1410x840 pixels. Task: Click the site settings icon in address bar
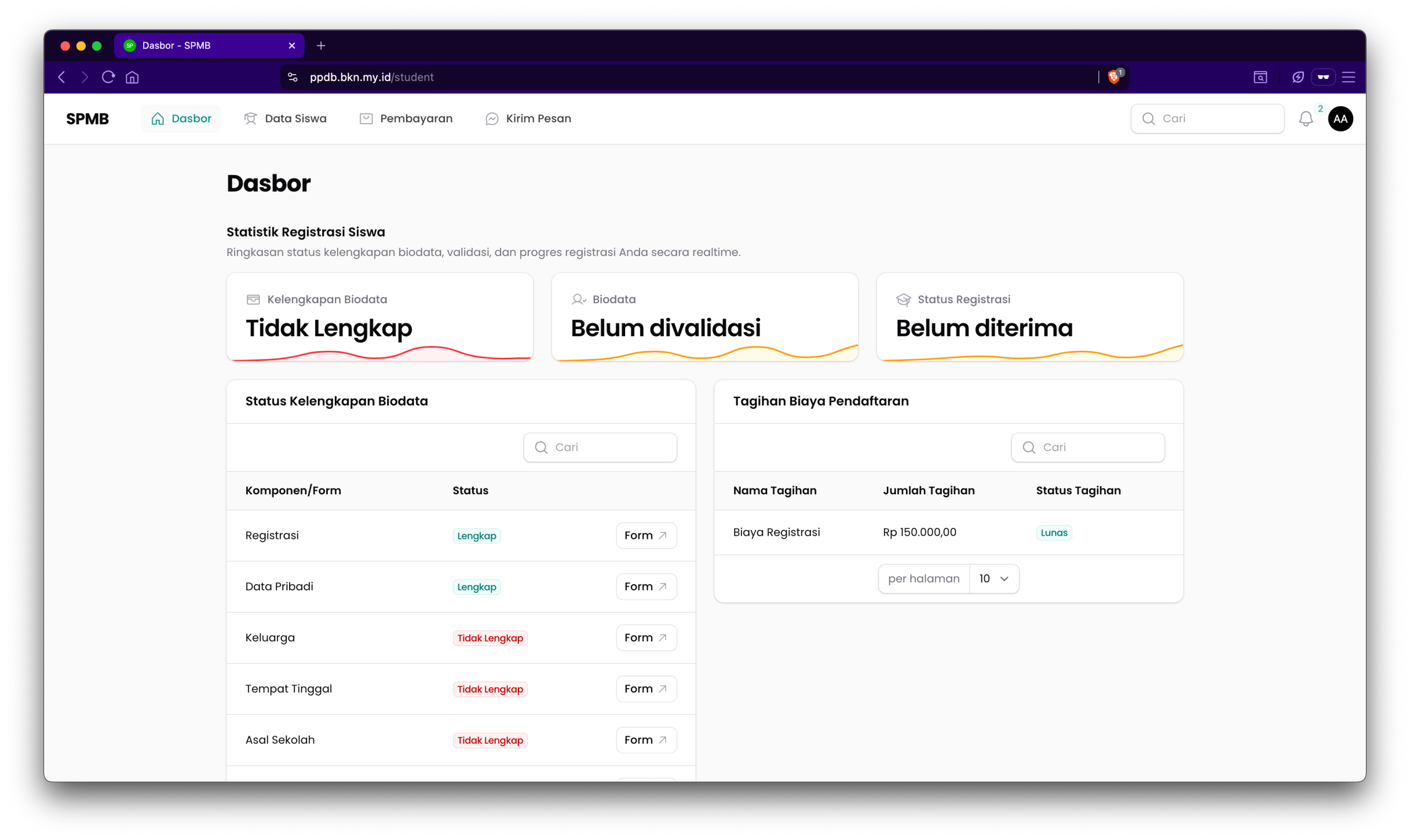pyautogui.click(x=293, y=77)
